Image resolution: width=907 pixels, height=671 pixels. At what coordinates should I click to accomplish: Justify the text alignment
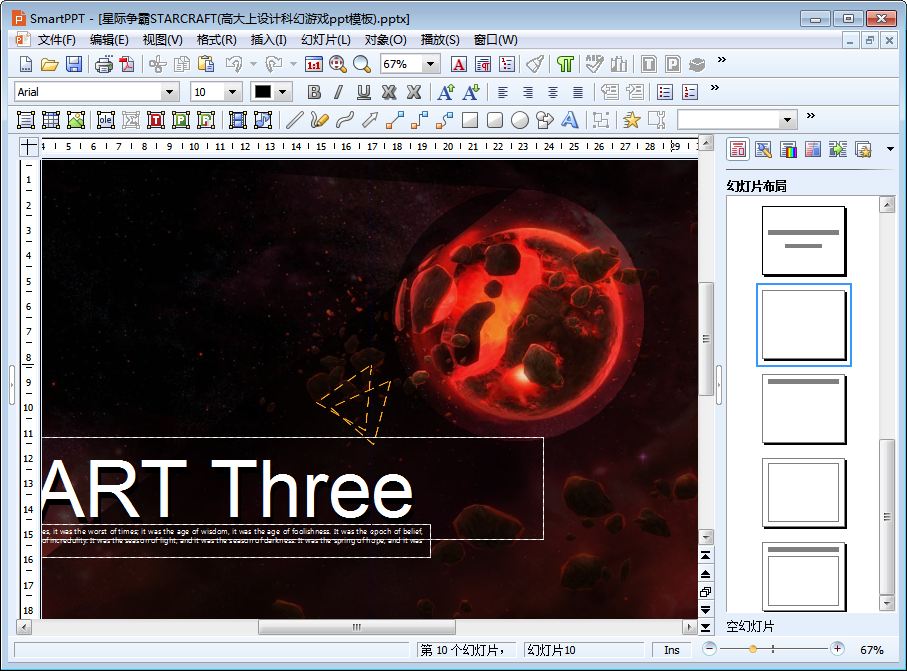(x=578, y=92)
